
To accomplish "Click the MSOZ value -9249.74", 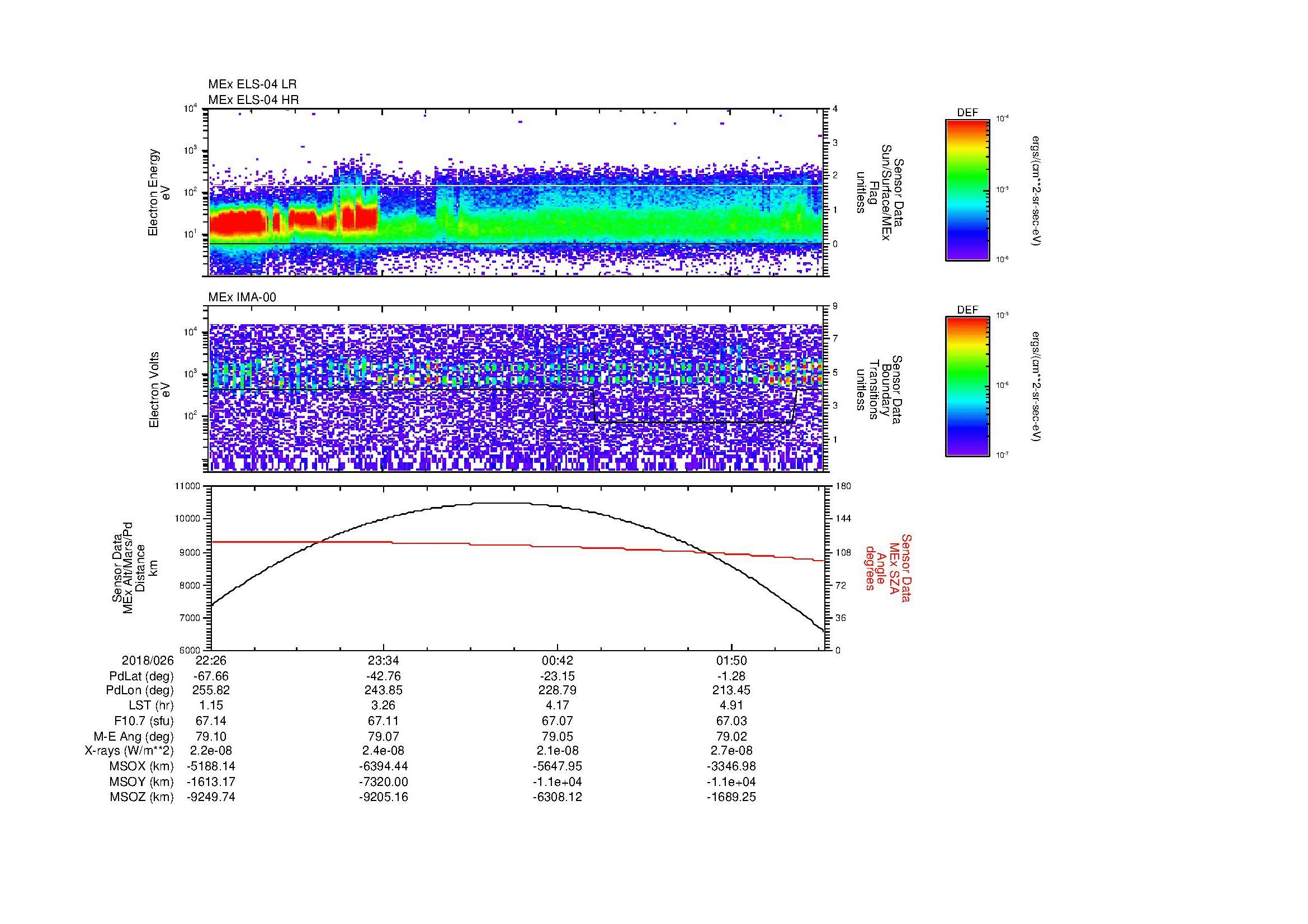I will coord(211,797).
